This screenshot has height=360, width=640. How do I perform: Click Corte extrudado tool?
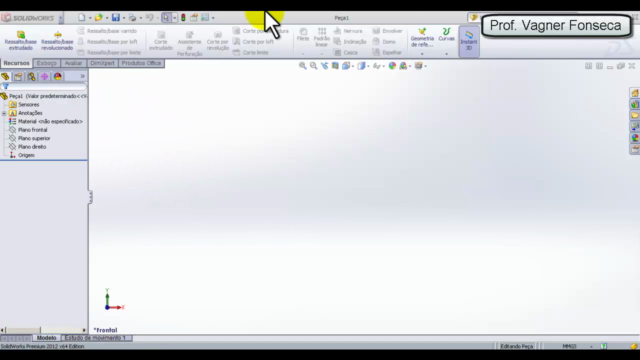click(x=161, y=41)
